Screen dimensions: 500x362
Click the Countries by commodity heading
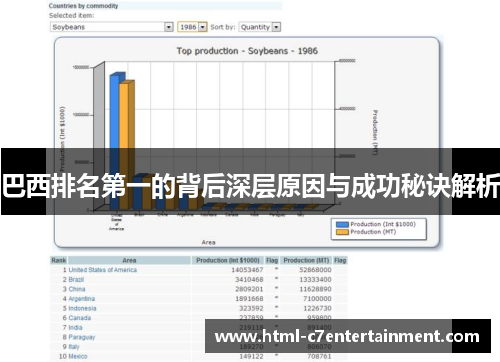[x=83, y=6]
